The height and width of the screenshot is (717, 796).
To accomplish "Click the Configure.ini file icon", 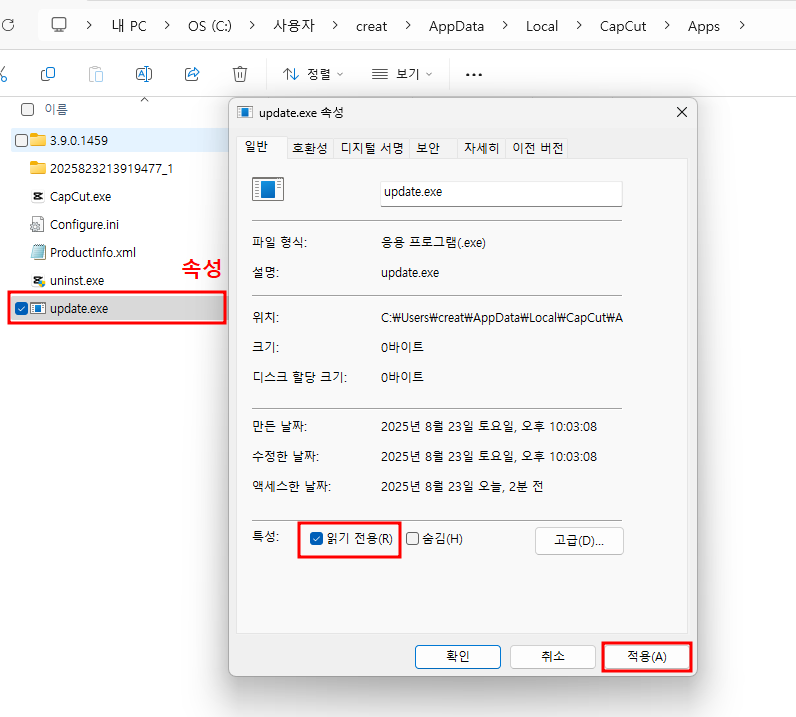I will (37, 224).
